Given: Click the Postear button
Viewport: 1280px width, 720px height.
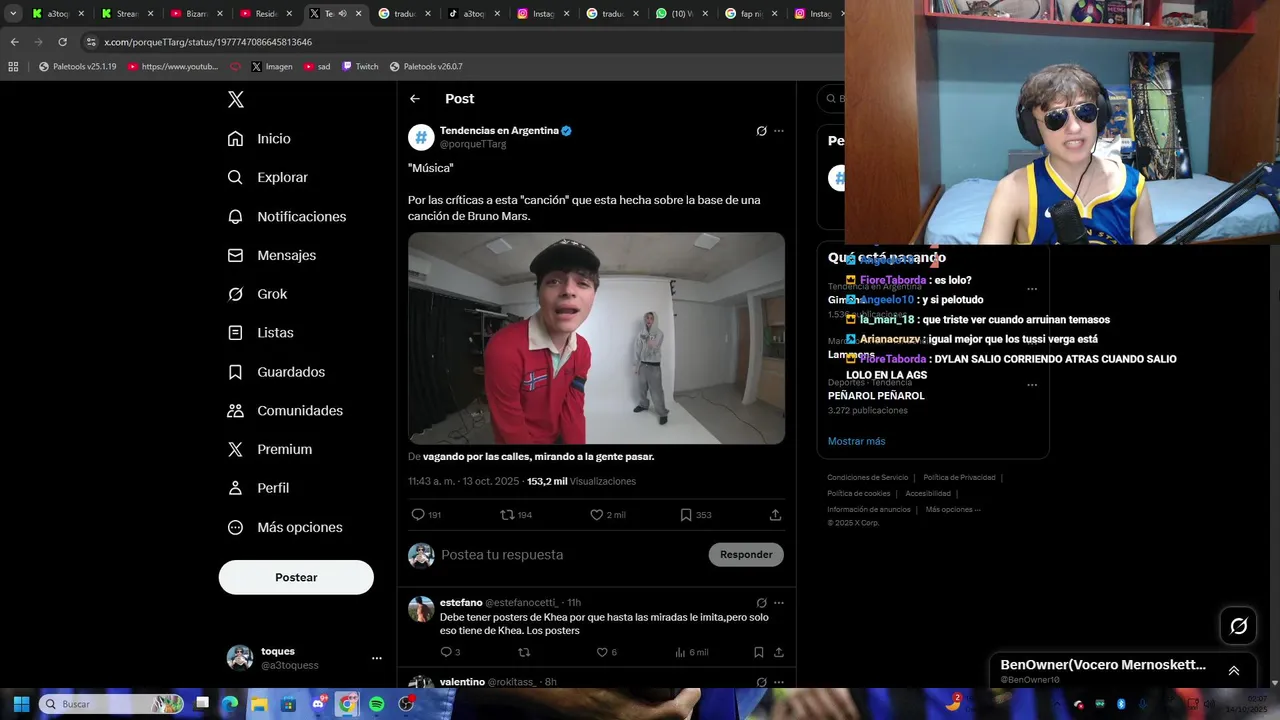Looking at the screenshot, I should pyautogui.click(x=296, y=577).
